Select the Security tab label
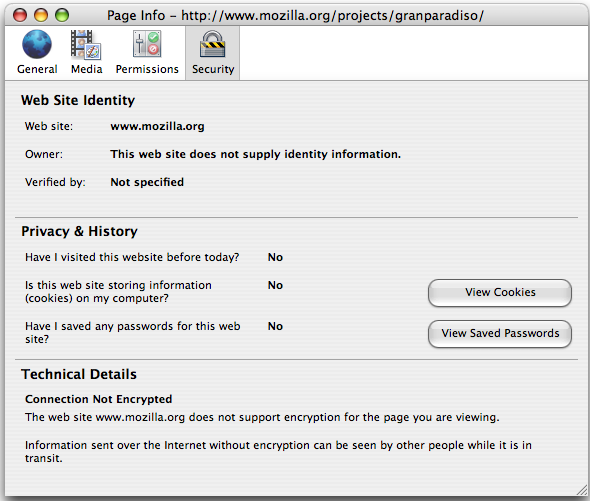 [213, 69]
